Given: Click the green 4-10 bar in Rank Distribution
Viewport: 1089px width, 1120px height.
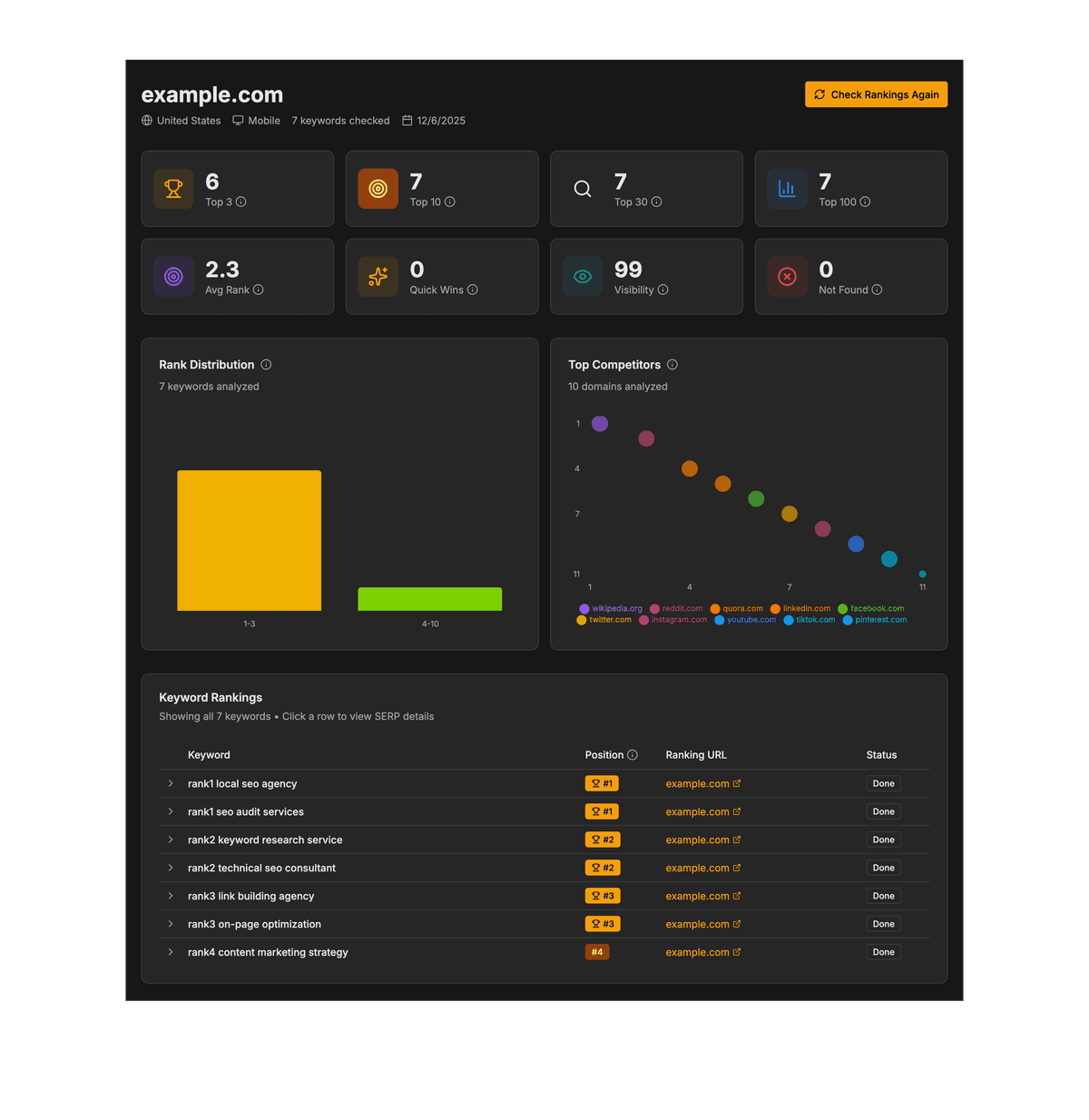Looking at the screenshot, I should pos(429,599).
